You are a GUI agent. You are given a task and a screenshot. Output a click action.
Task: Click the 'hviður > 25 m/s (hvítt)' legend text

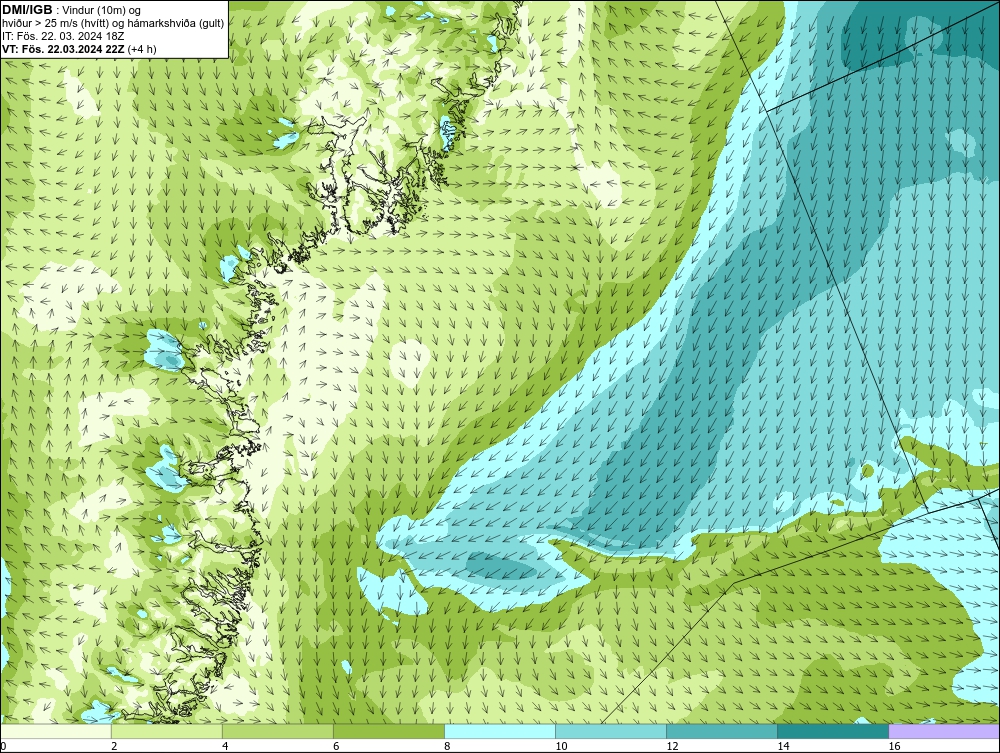pos(56,24)
